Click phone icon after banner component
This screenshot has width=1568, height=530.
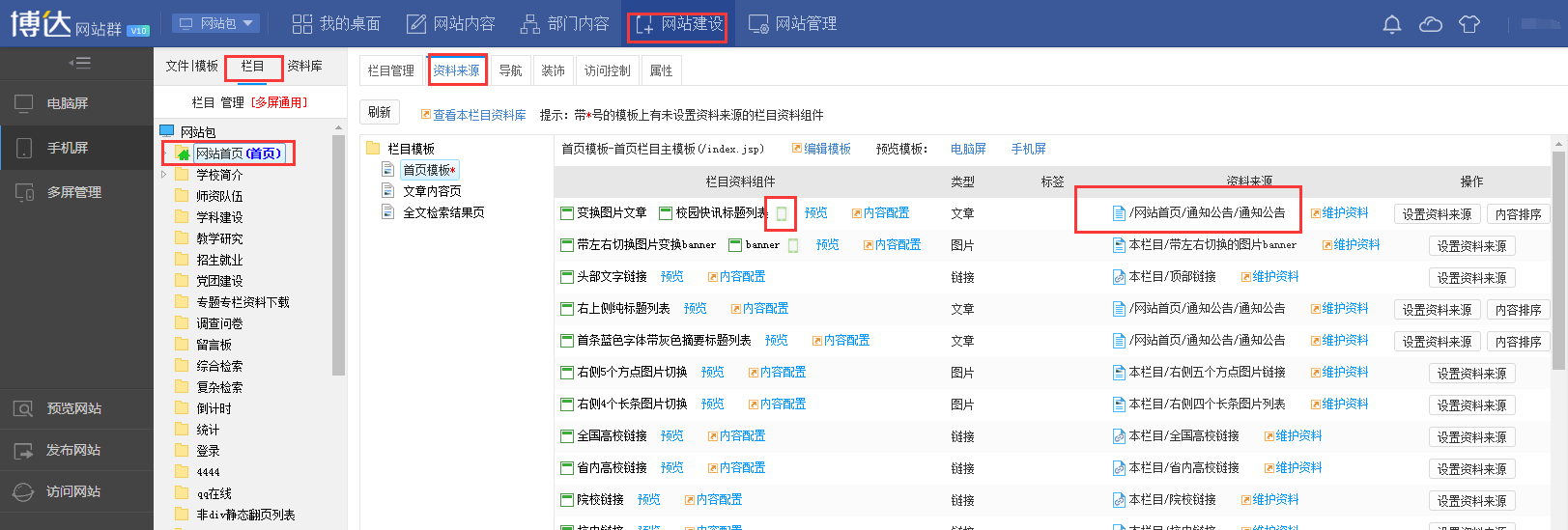(793, 245)
